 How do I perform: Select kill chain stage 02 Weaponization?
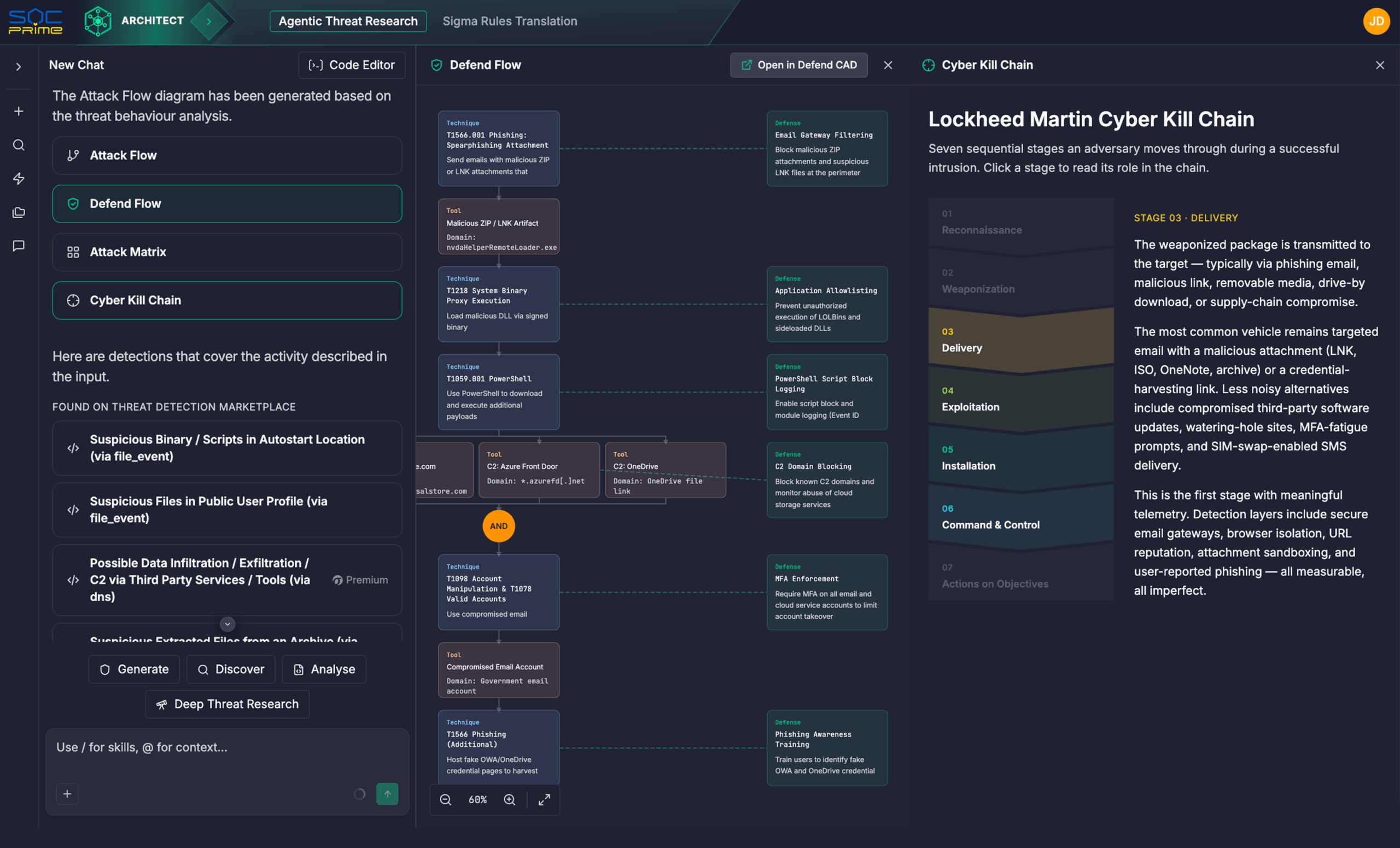point(1021,281)
